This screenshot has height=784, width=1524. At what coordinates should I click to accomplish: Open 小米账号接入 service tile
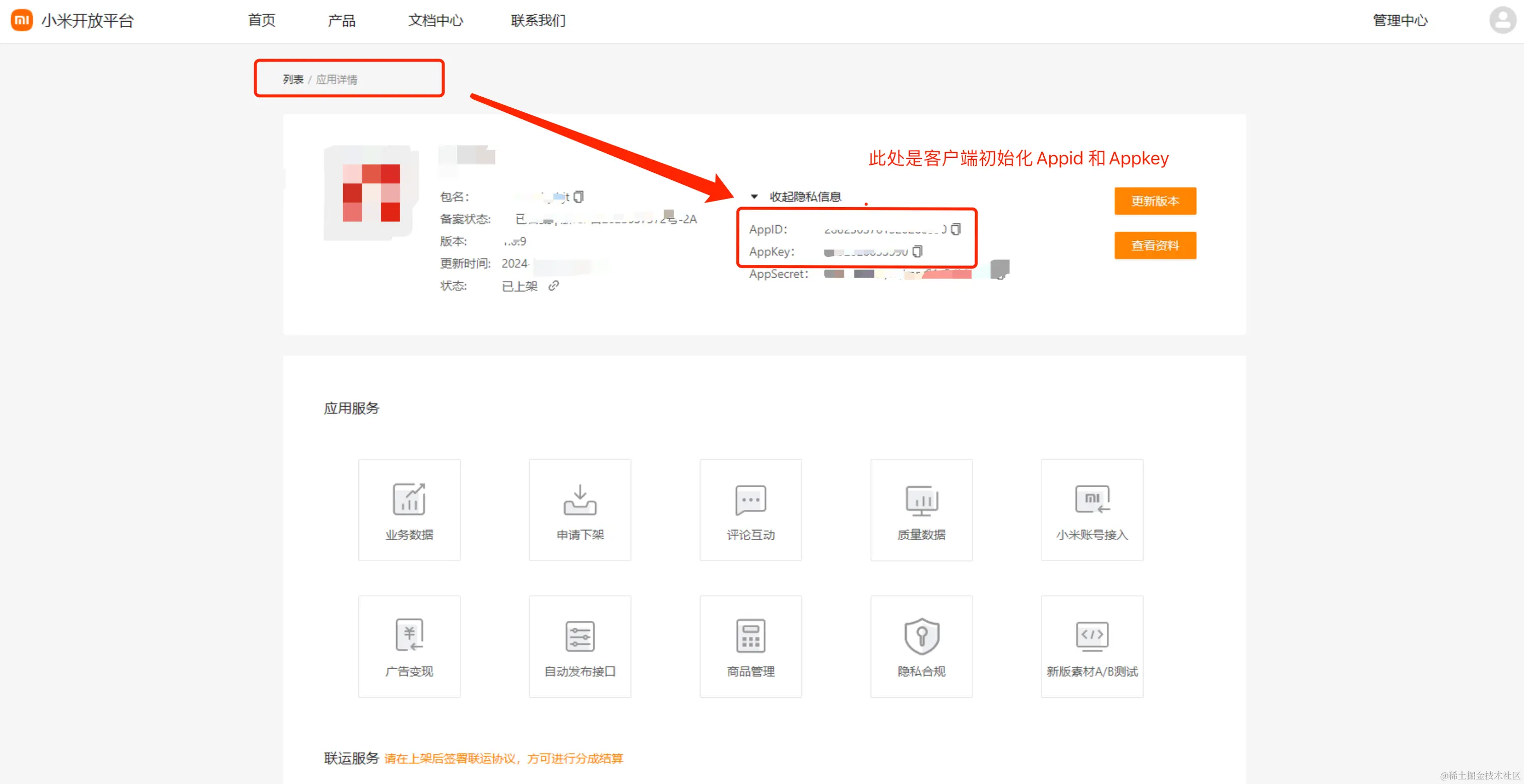point(1092,509)
